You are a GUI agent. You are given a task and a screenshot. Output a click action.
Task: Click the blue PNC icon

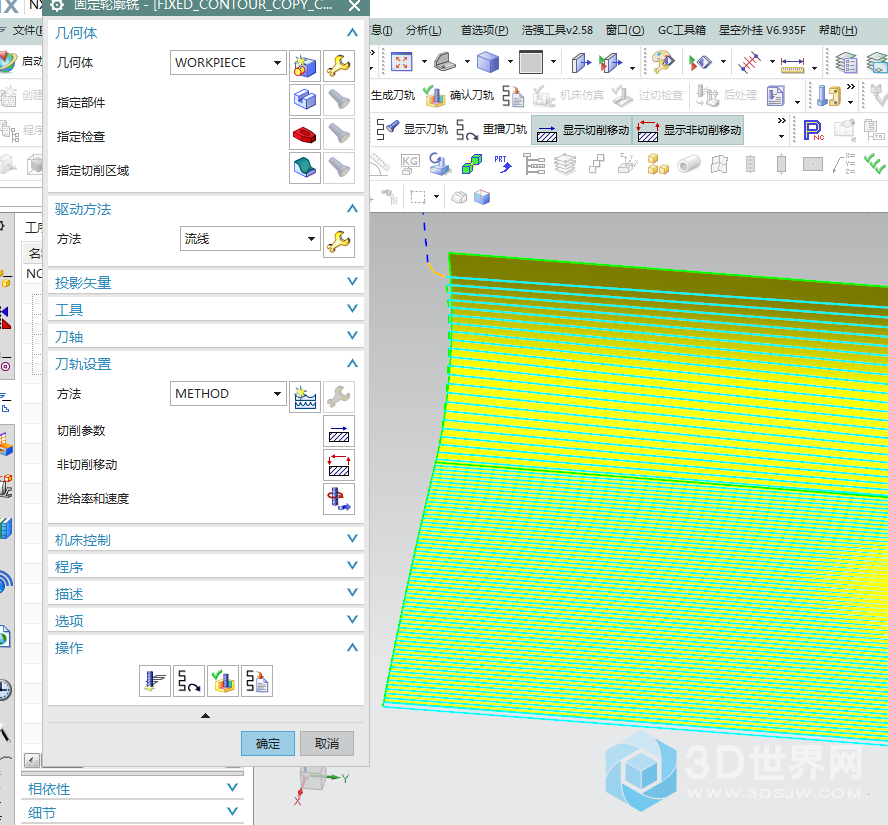(814, 130)
